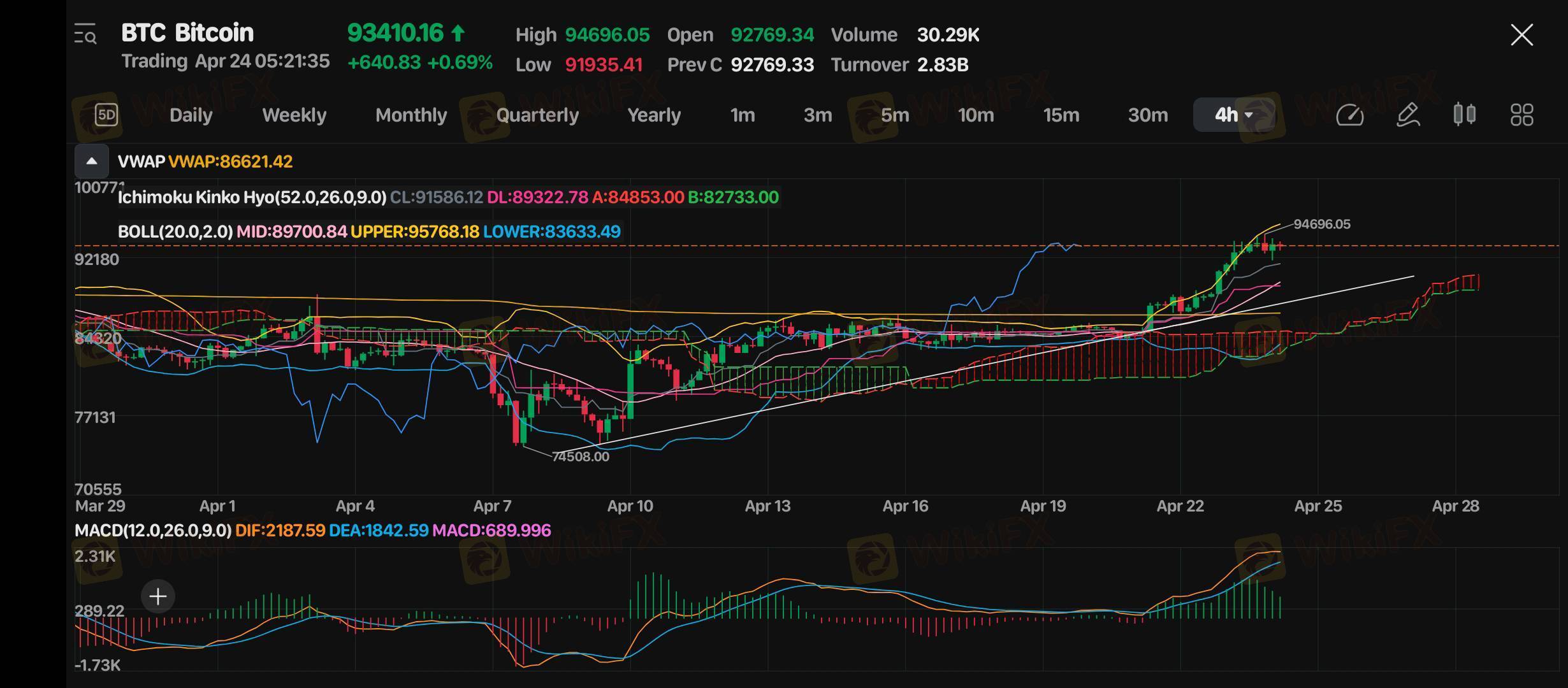The image size is (1568, 688).
Task: Open MACD(12.0,26.0,9.0) indicator settings
Action: click(x=153, y=531)
